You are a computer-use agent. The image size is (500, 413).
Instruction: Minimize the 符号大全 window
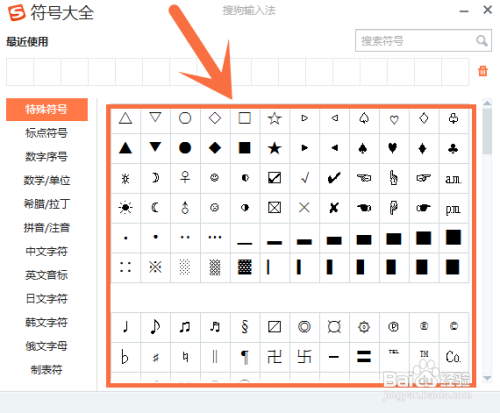click(x=464, y=12)
